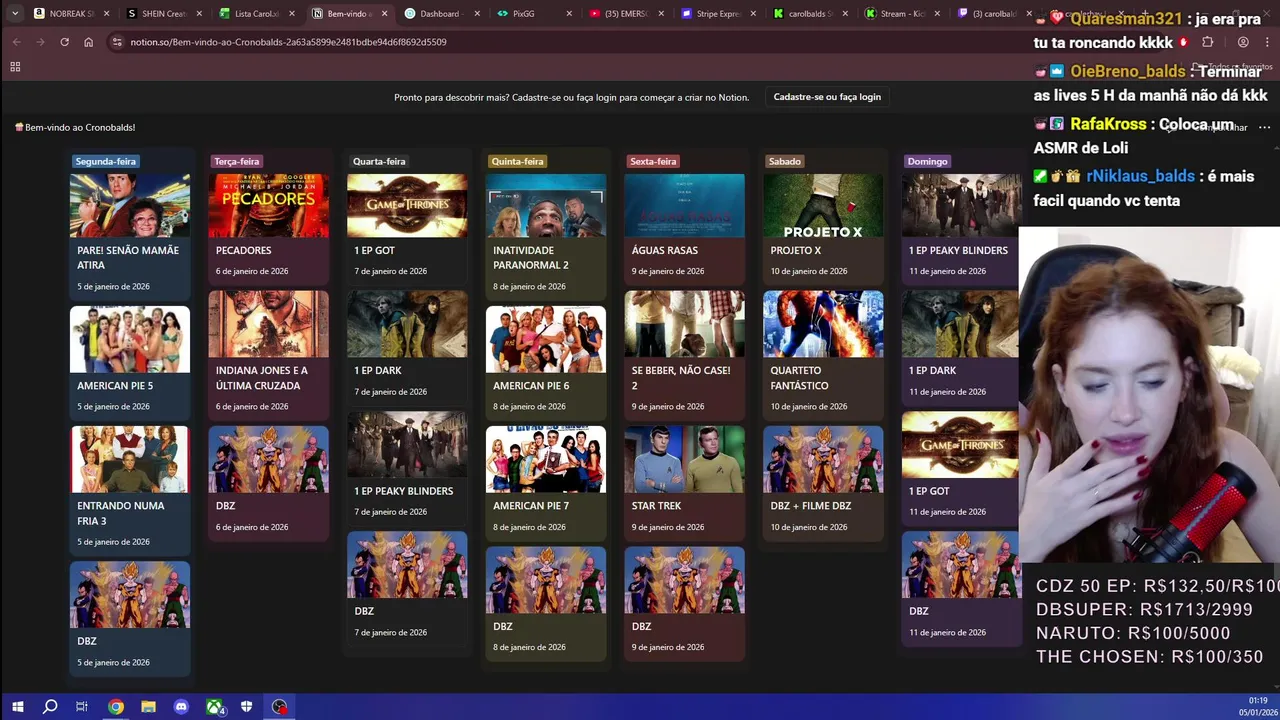Open OBS Studio on the taskbar
Screen dimensions: 1280x720
click(280, 707)
